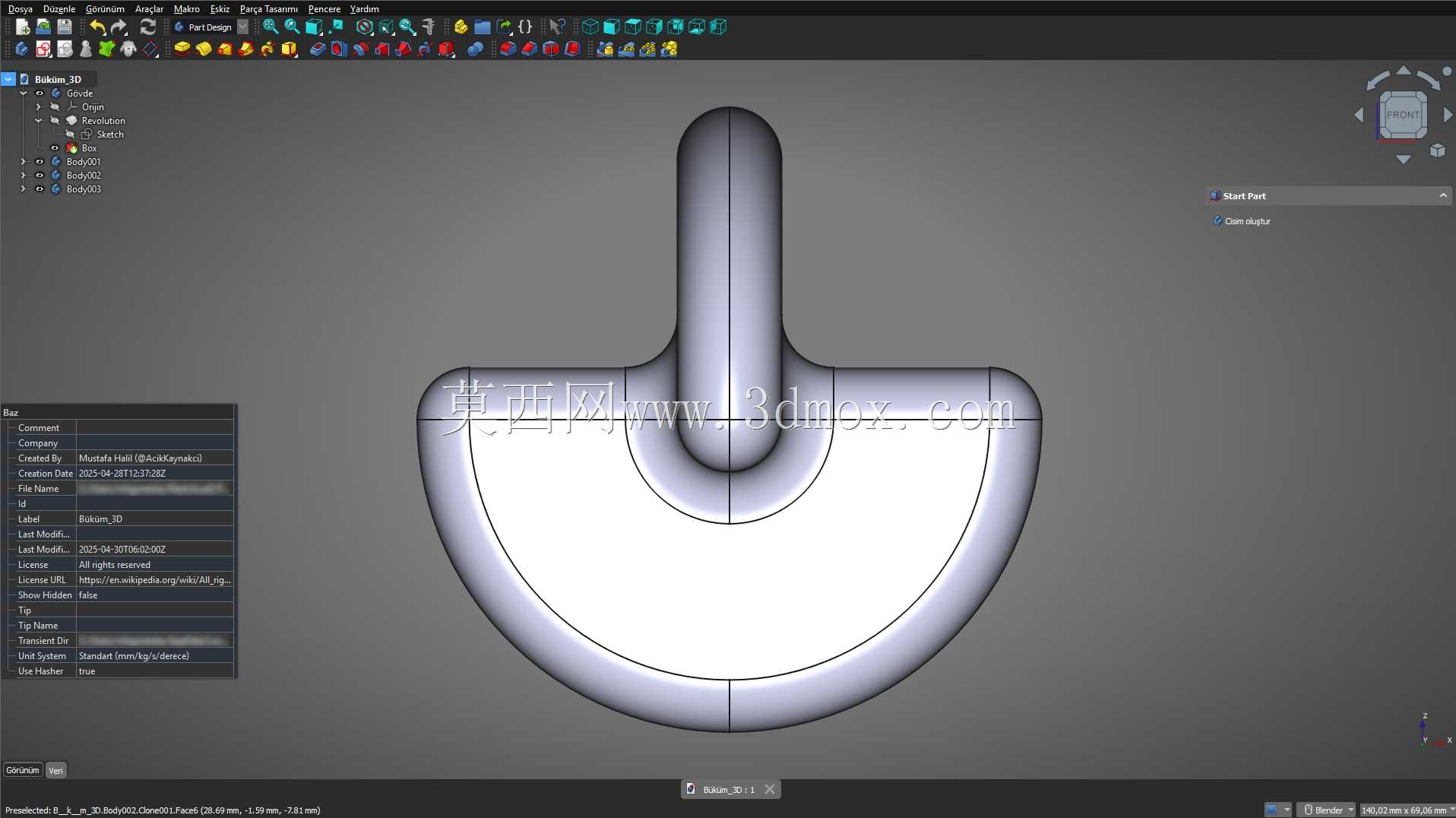The height and width of the screenshot is (818, 1456).
Task: Expand the Orijin node
Action: tap(38, 107)
